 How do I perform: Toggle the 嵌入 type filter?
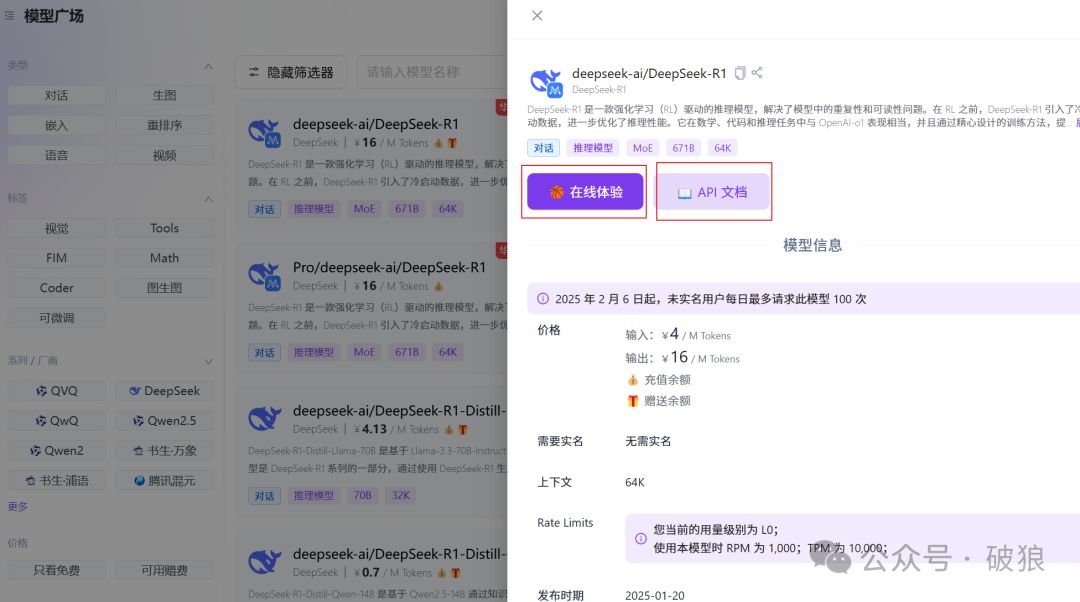(56, 125)
